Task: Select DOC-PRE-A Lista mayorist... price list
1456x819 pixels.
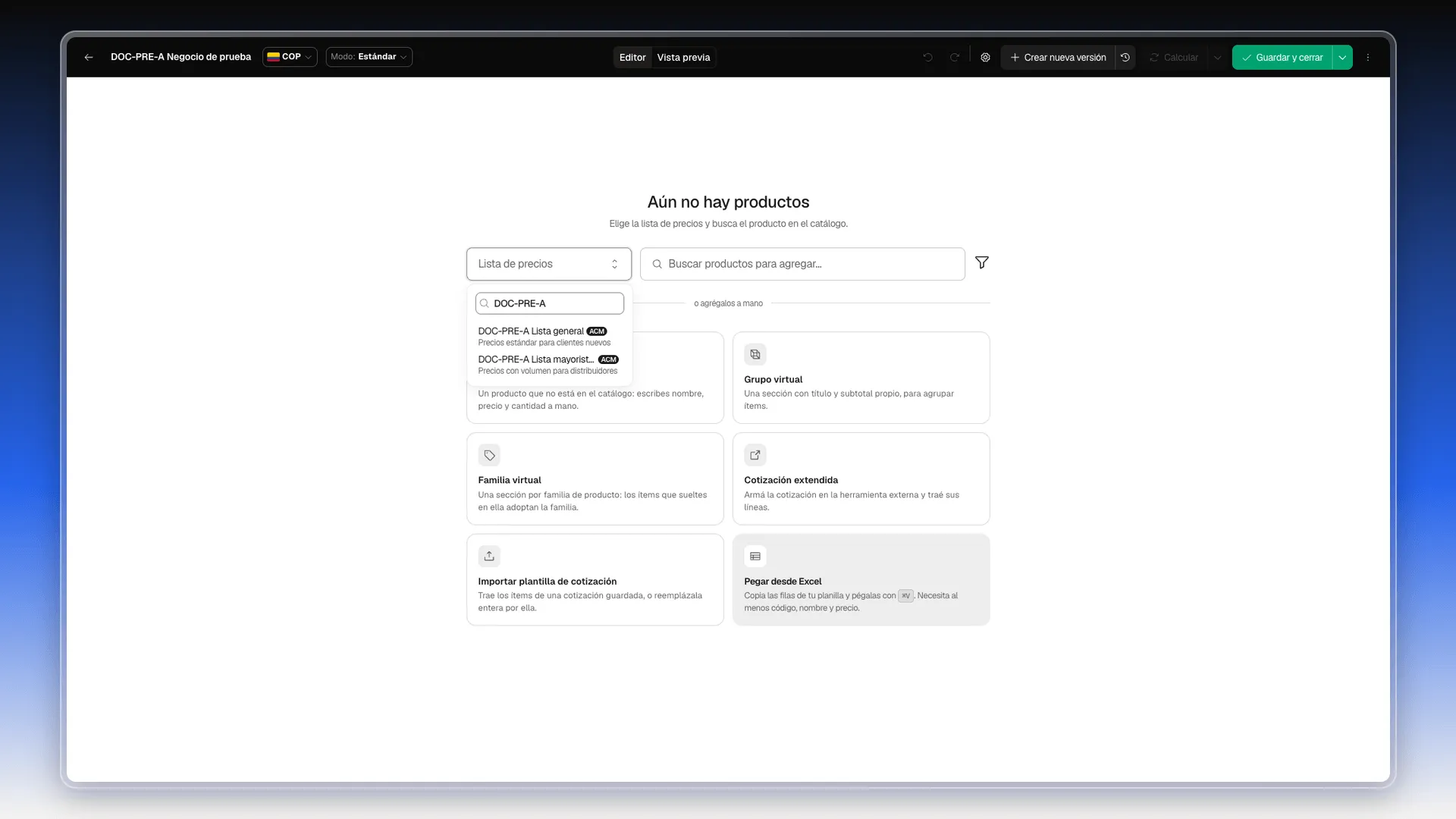Action: [550, 365]
